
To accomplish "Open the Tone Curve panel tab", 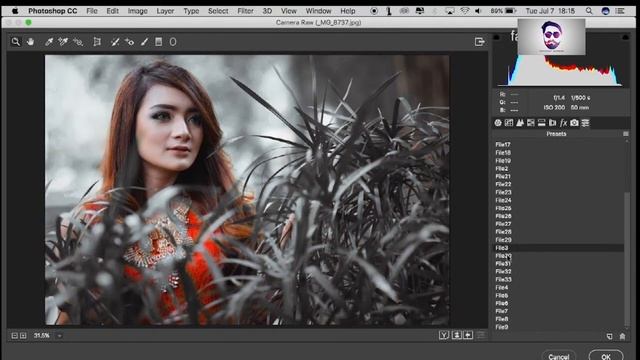I will (509, 123).
